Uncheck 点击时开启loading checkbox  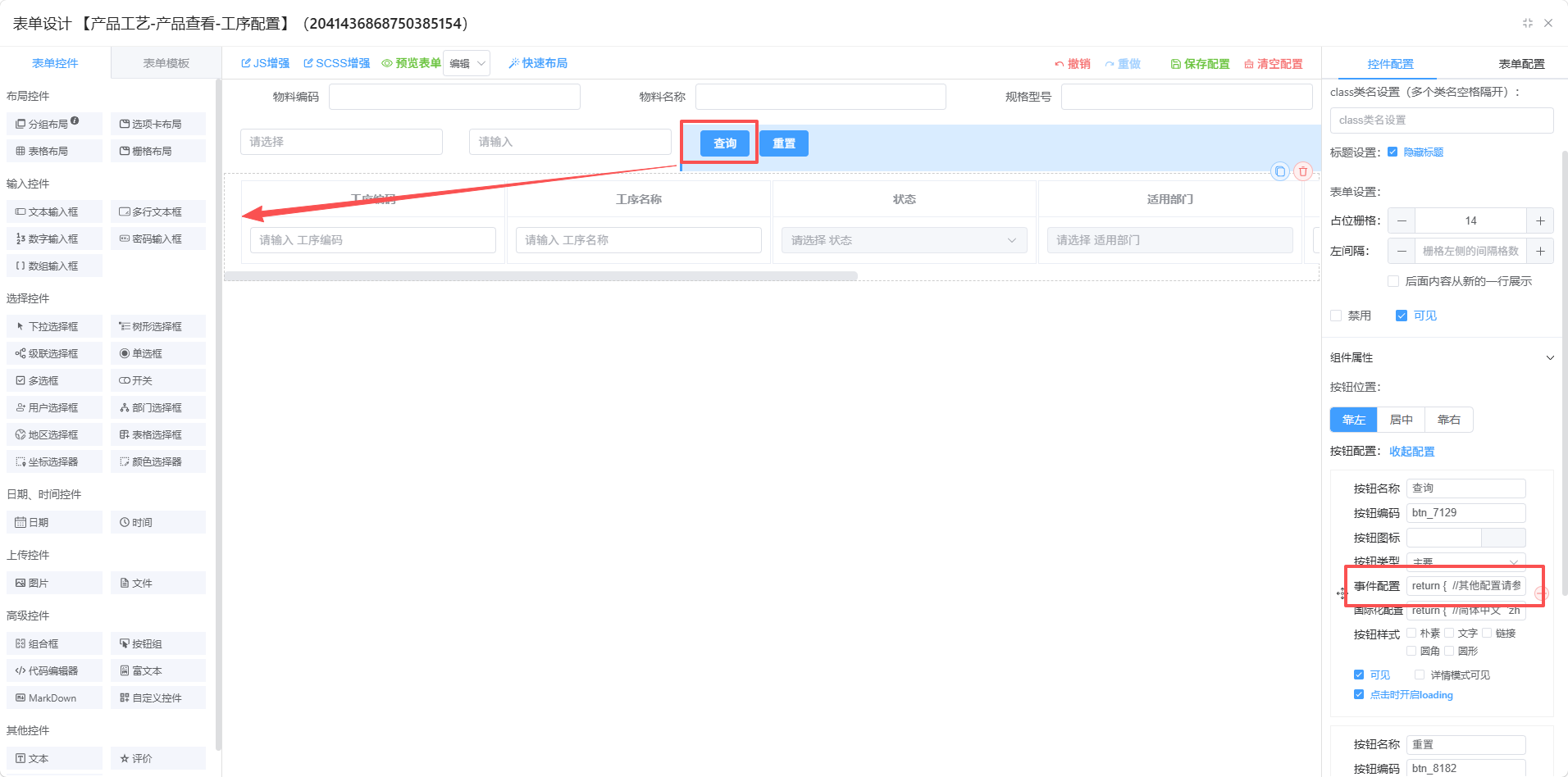click(x=1359, y=694)
